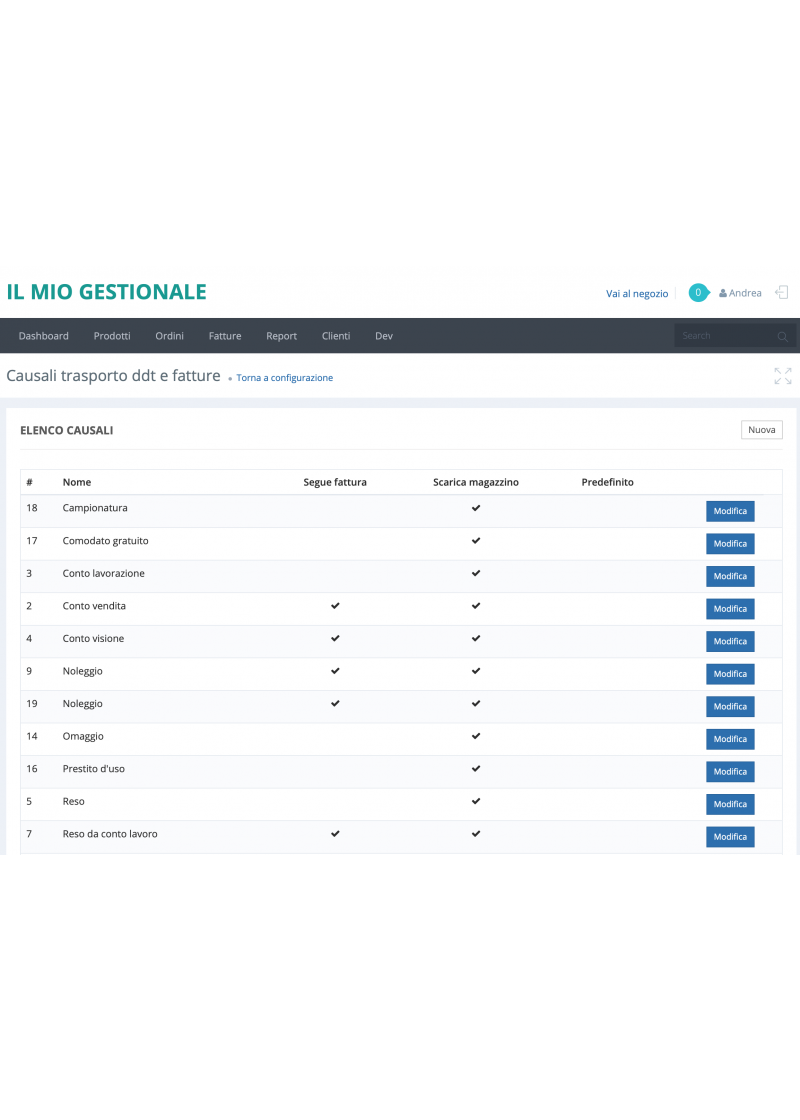
Task: Click the Torna a configurazione link
Action: click(x=284, y=378)
